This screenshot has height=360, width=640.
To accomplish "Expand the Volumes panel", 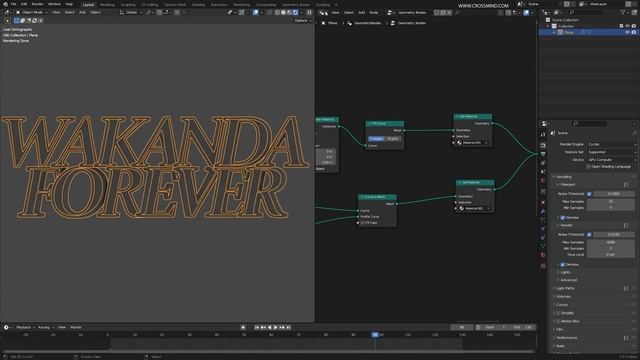I will click(x=563, y=297).
